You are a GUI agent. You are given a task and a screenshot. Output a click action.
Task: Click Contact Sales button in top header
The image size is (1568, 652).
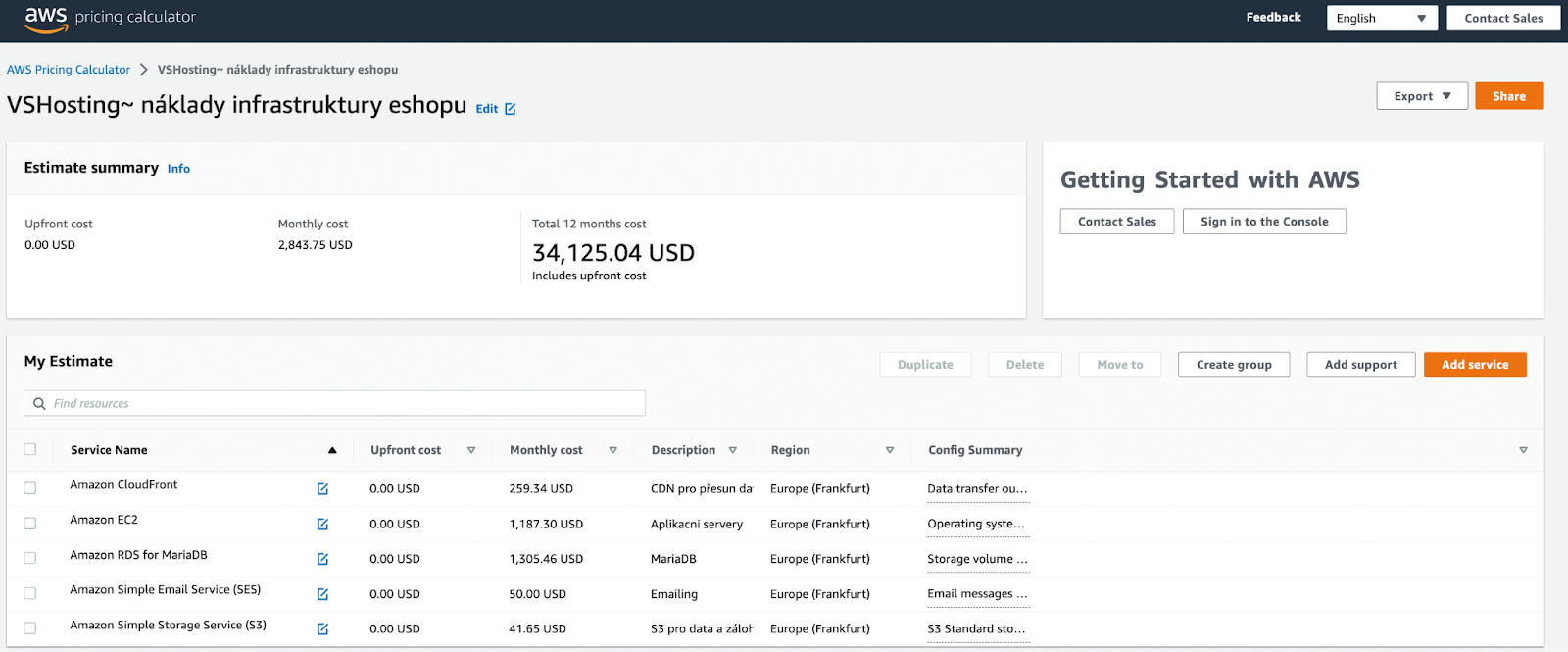(x=1503, y=18)
